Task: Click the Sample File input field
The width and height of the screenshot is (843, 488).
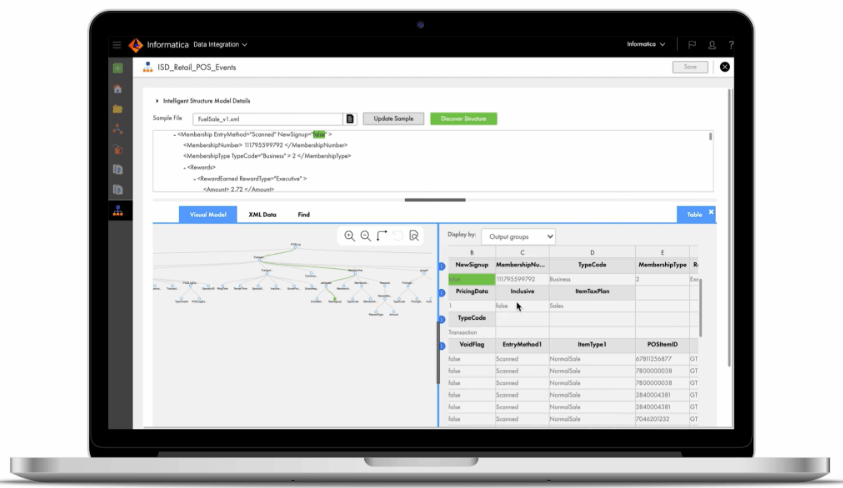Action: coord(268,119)
